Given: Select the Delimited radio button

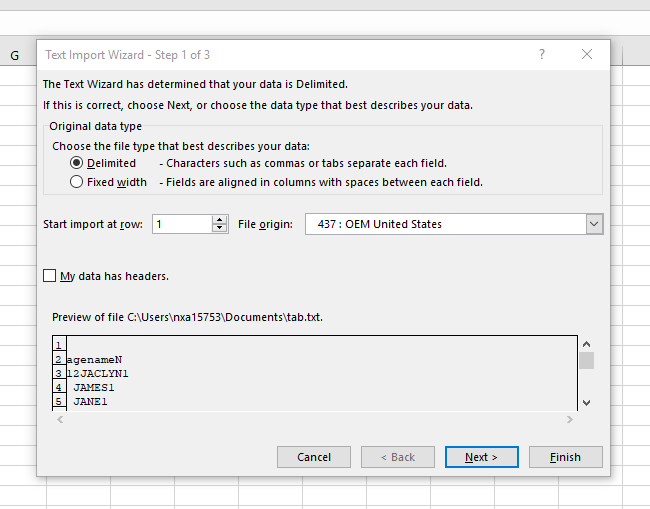Looking at the screenshot, I should pos(77,163).
